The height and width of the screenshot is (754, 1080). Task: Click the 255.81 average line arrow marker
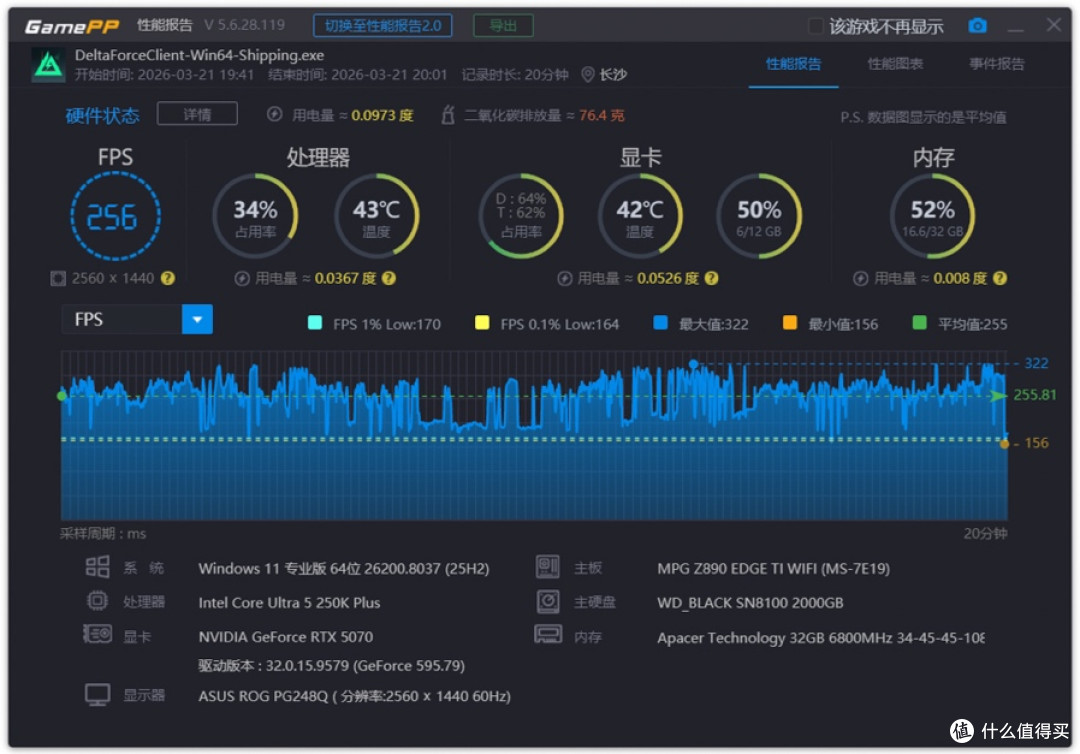point(998,395)
